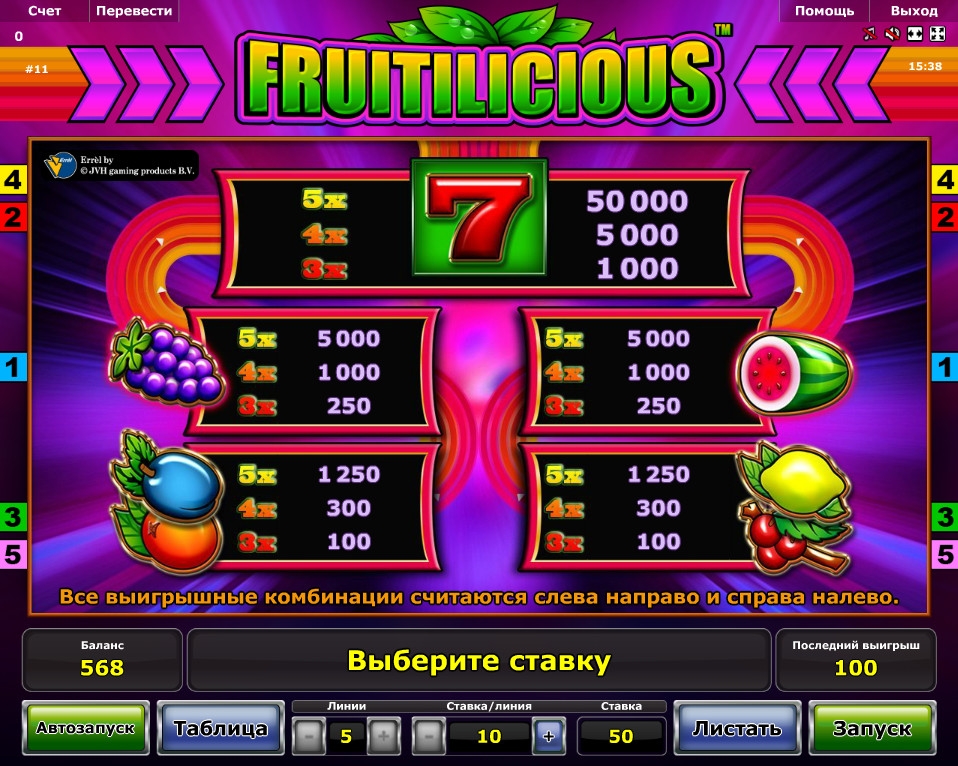Decrease the number of lines with minus

pyautogui.click(x=309, y=736)
